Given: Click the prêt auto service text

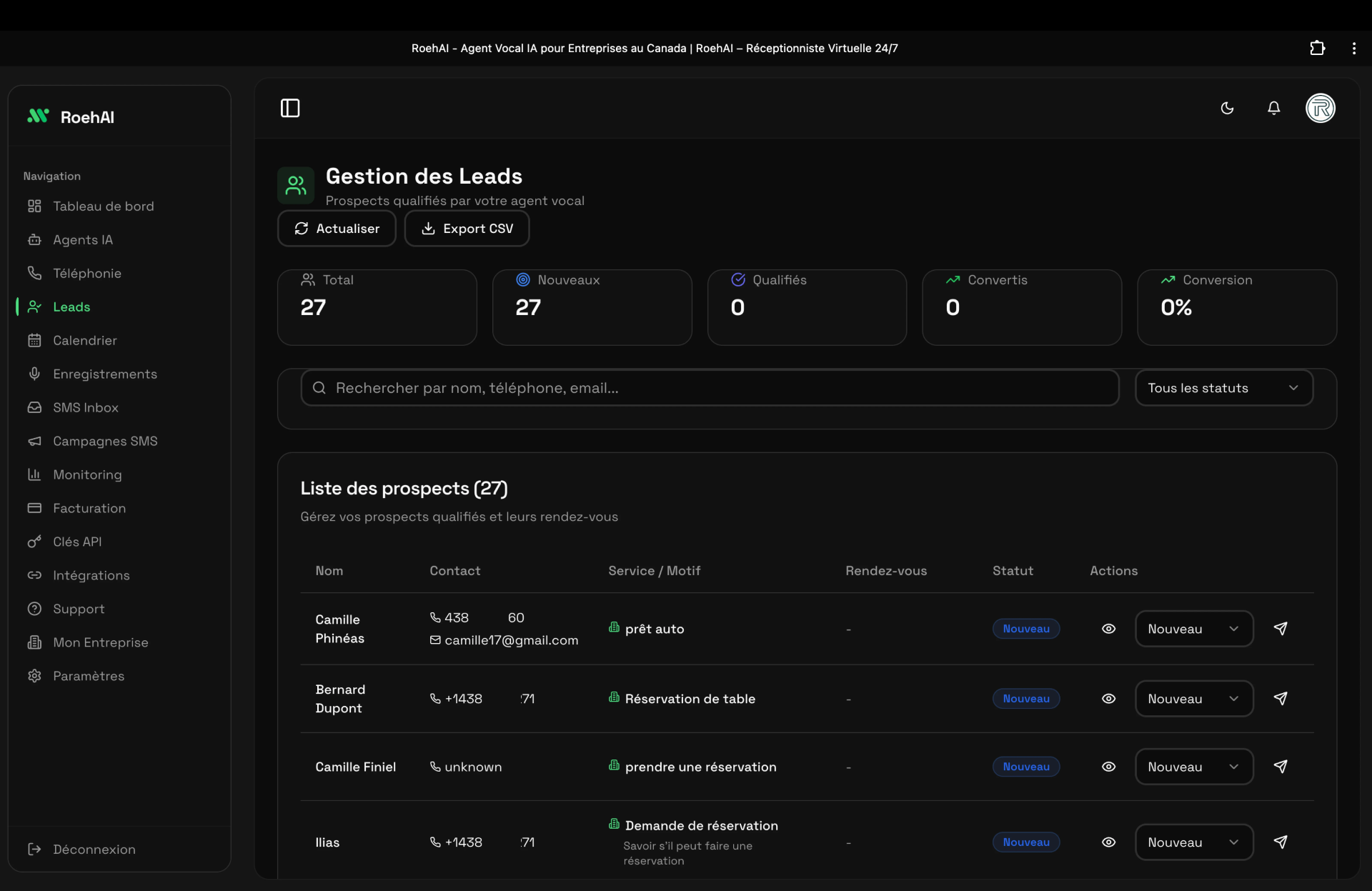Looking at the screenshot, I should pos(655,629).
